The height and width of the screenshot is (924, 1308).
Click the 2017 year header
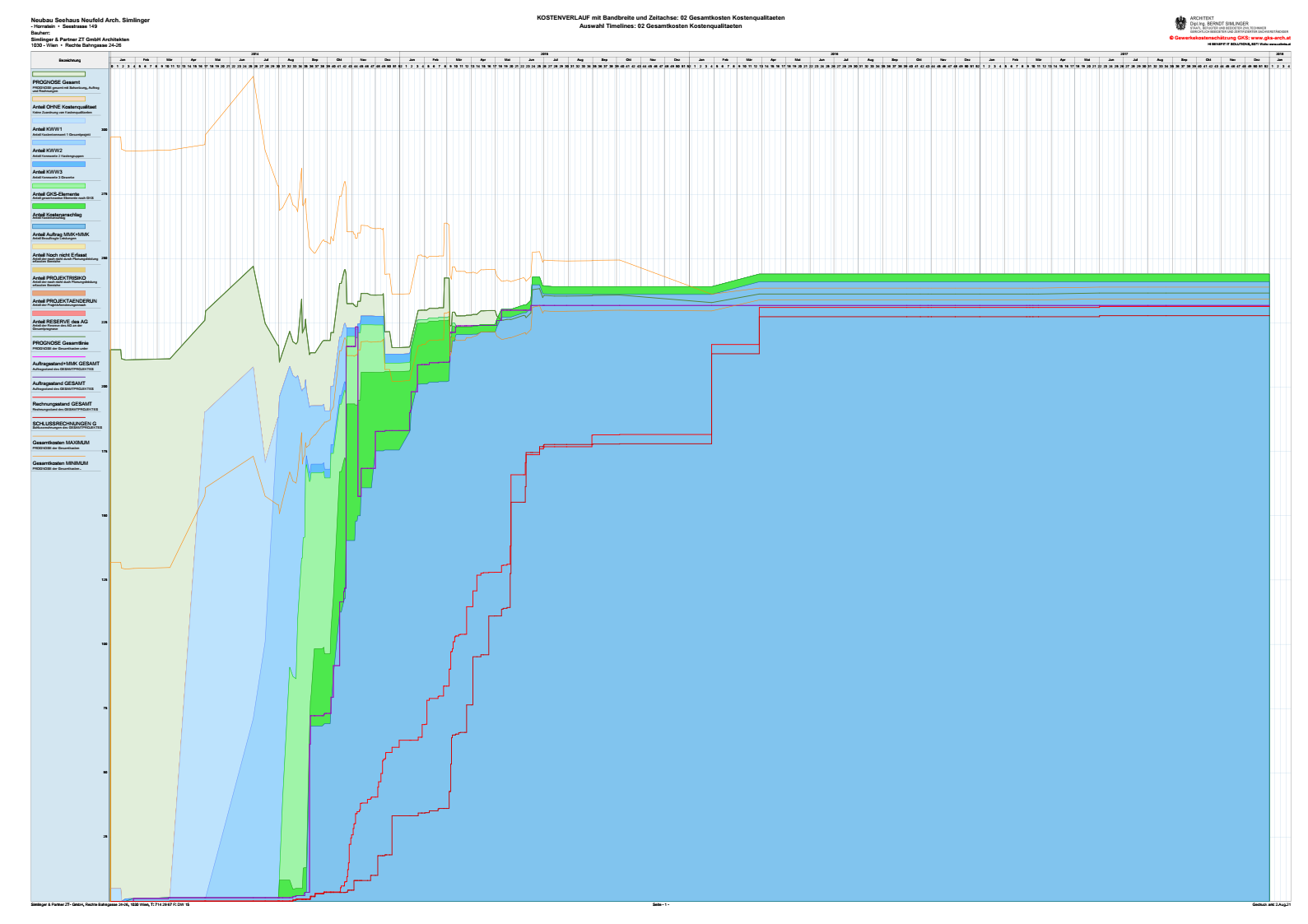pos(1124,53)
